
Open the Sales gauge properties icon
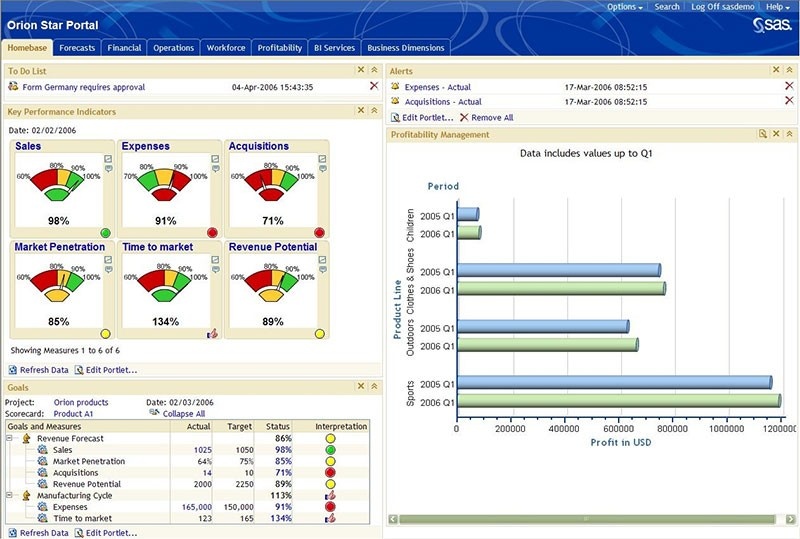tap(108, 159)
